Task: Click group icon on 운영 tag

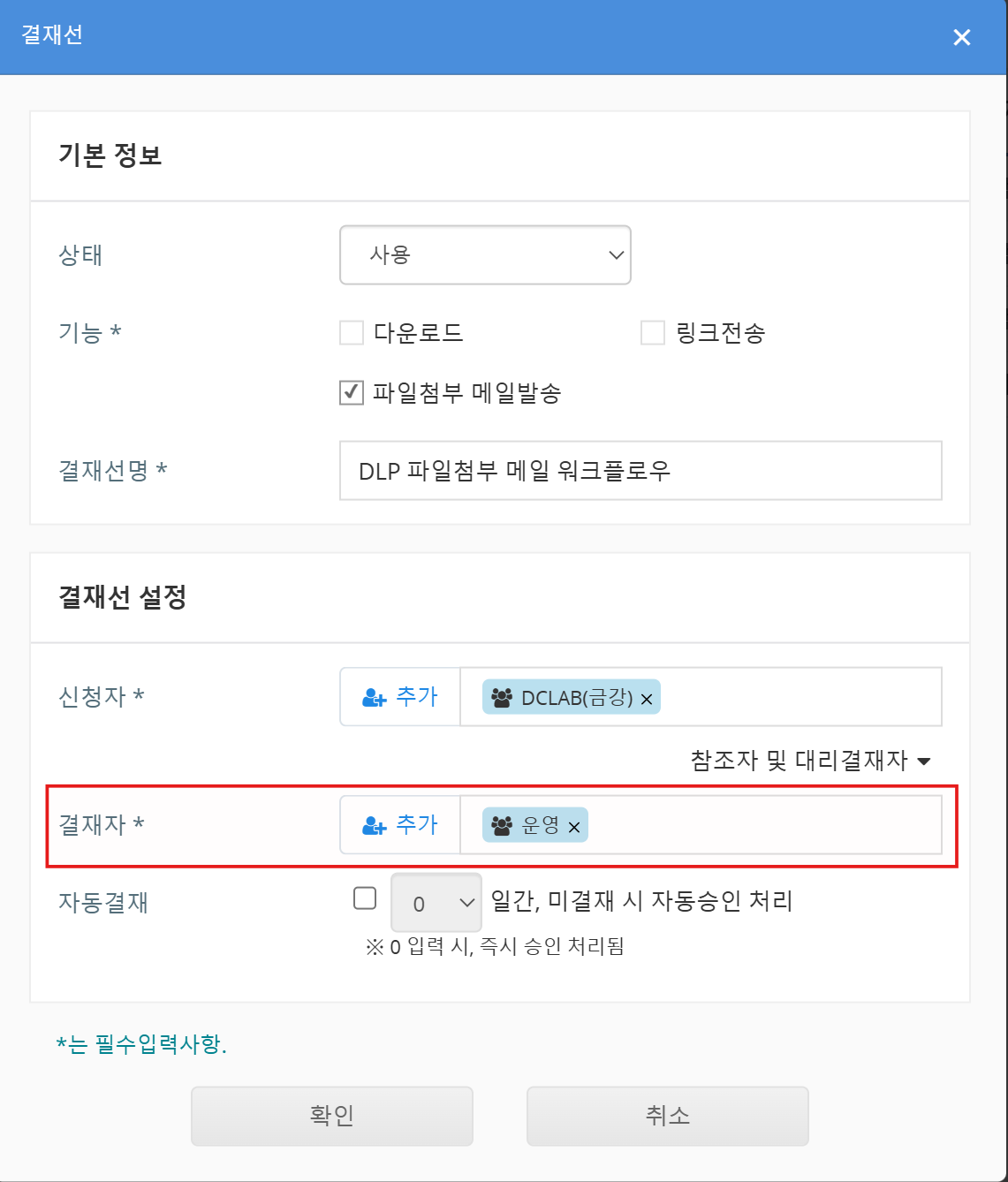Action: (x=502, y=826)
